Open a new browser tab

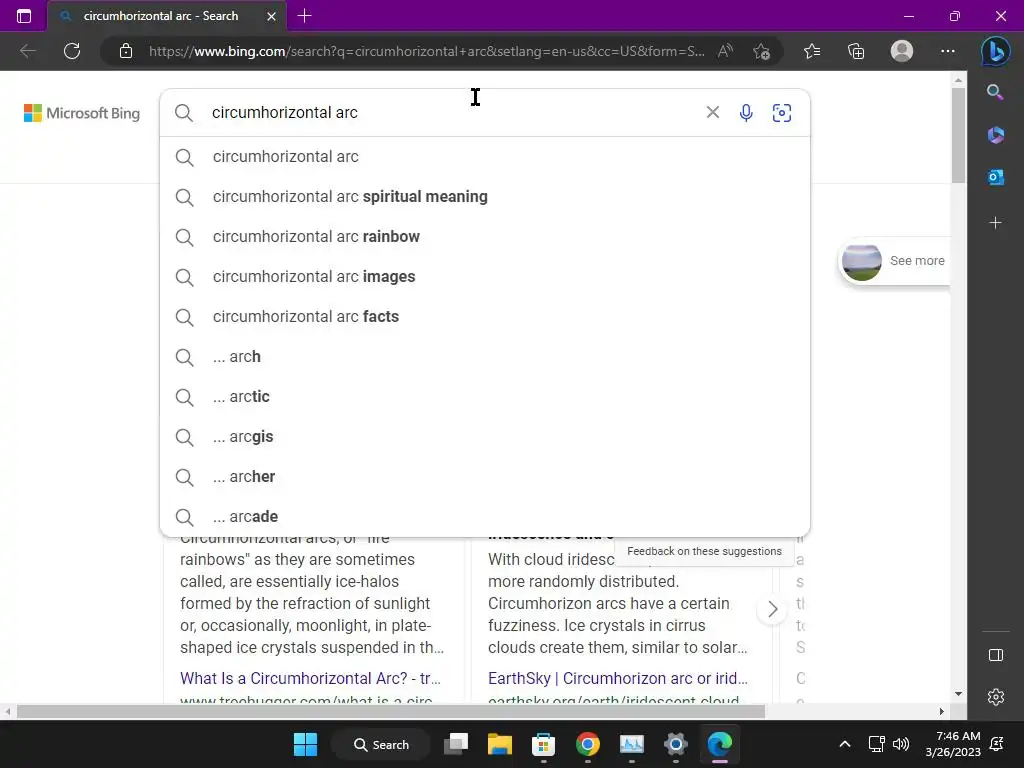[304, 16]
